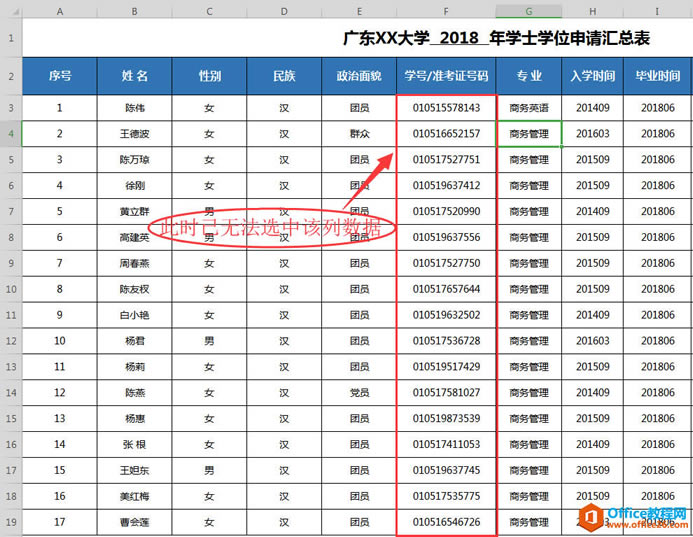Click the cell containing name 陈伟
Viewport: 693px width, 537px height.
(134, 107)
